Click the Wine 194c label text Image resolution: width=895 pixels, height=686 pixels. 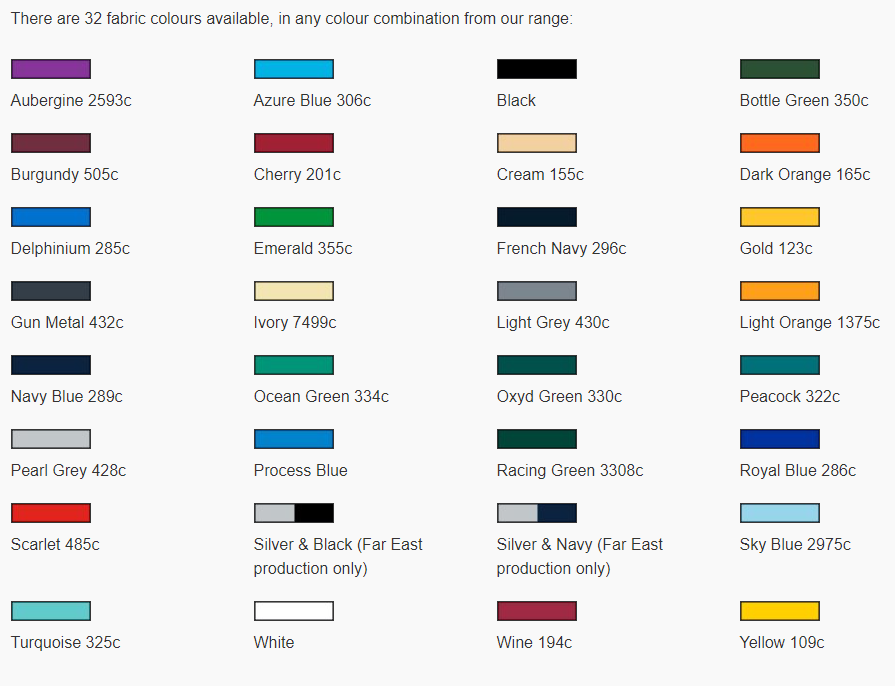[x=534, y=643]
